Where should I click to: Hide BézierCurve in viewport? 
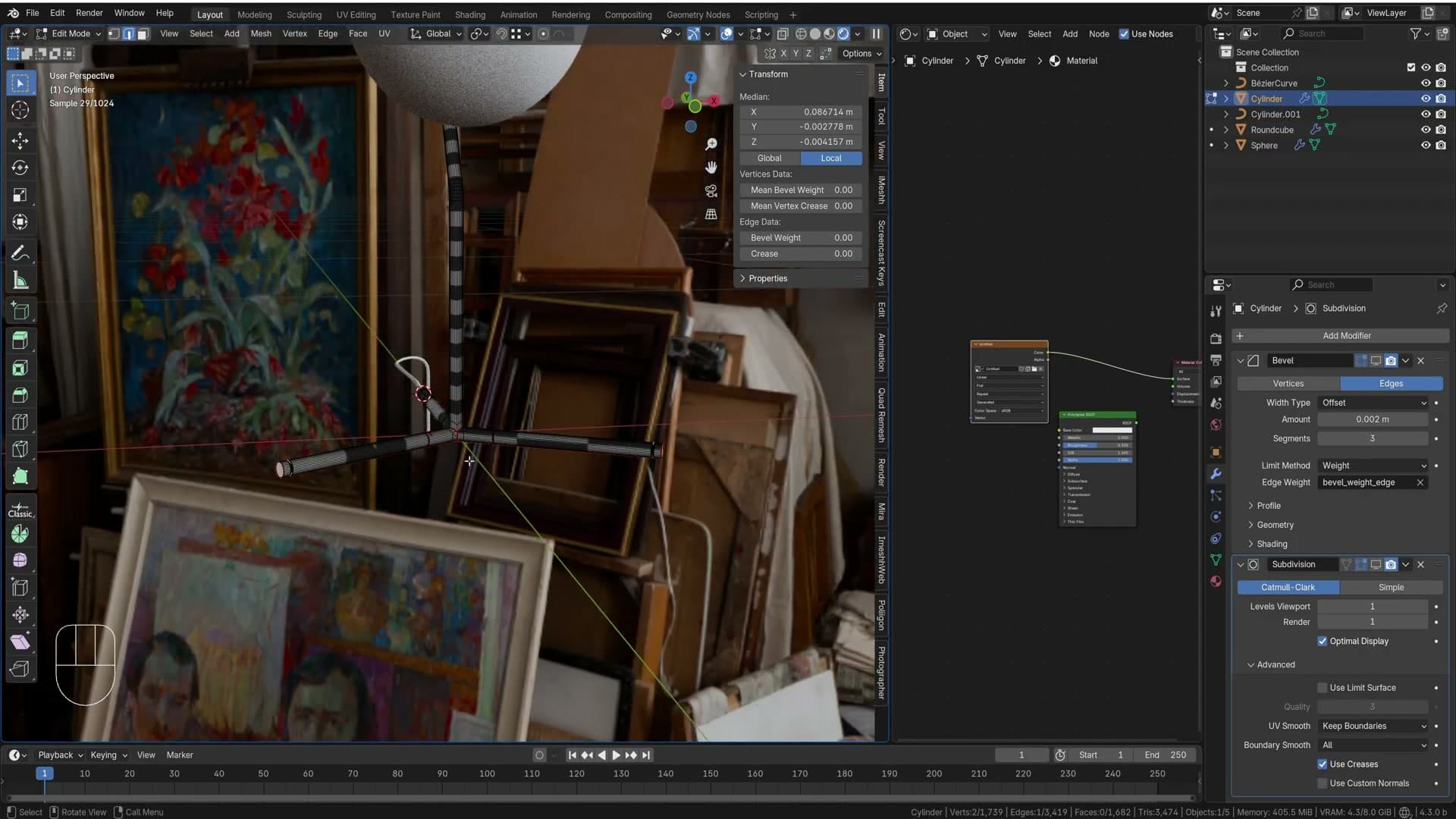1426,83
